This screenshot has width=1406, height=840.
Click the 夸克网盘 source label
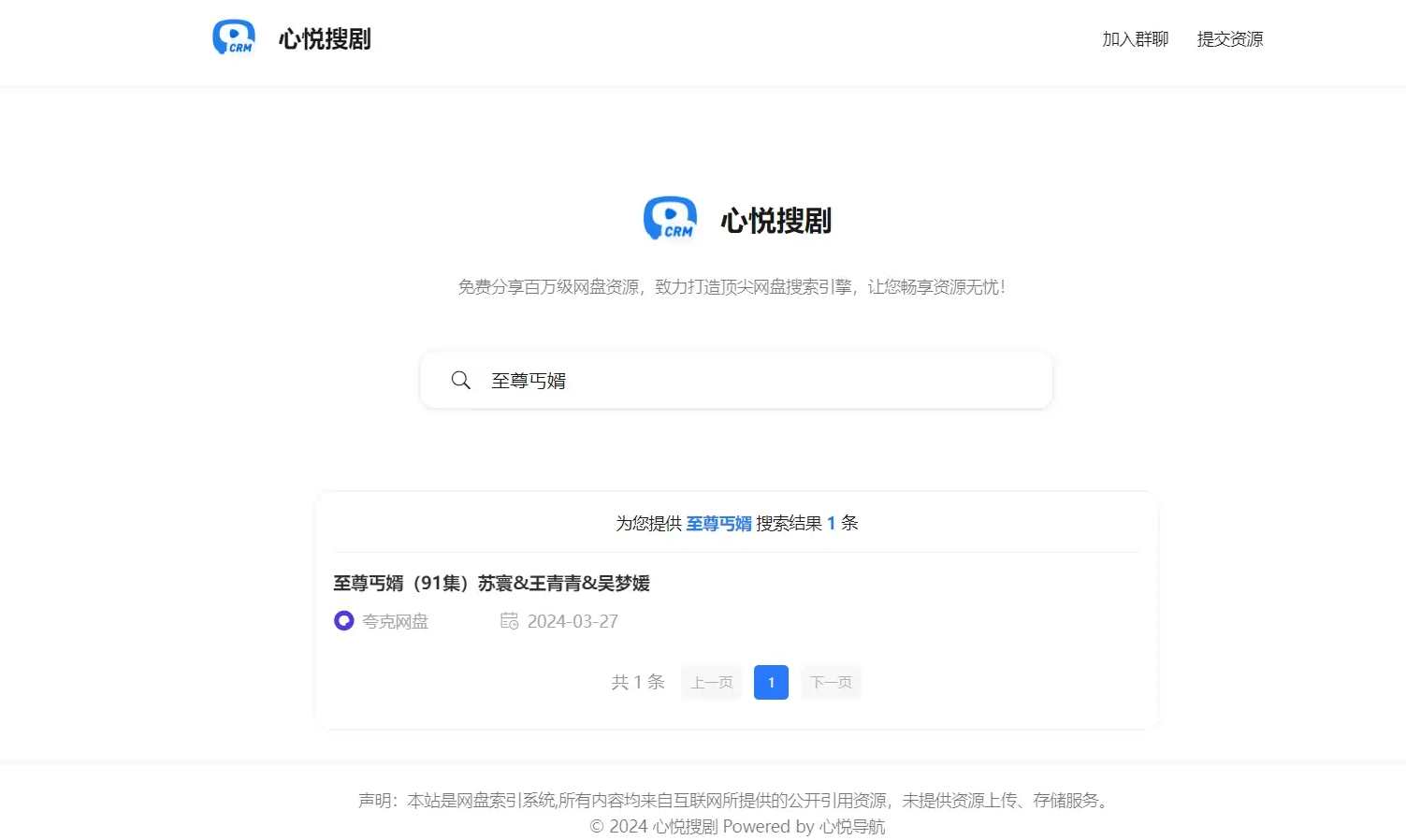tap(395, 622)
